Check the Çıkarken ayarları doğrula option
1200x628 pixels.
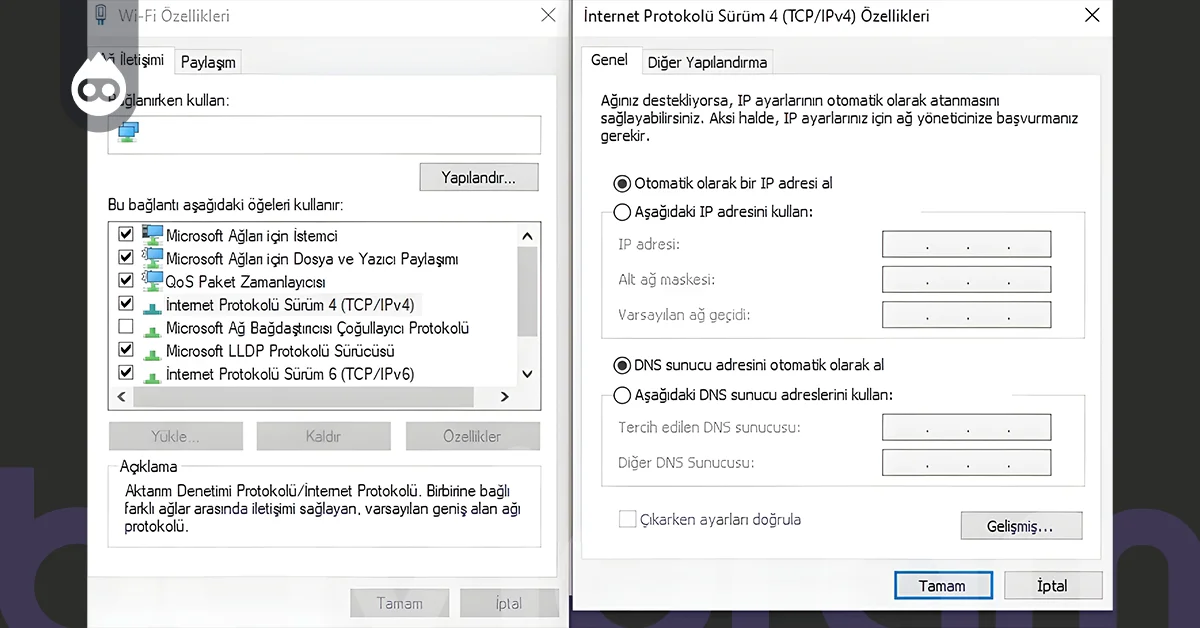[x=627, y=519]
